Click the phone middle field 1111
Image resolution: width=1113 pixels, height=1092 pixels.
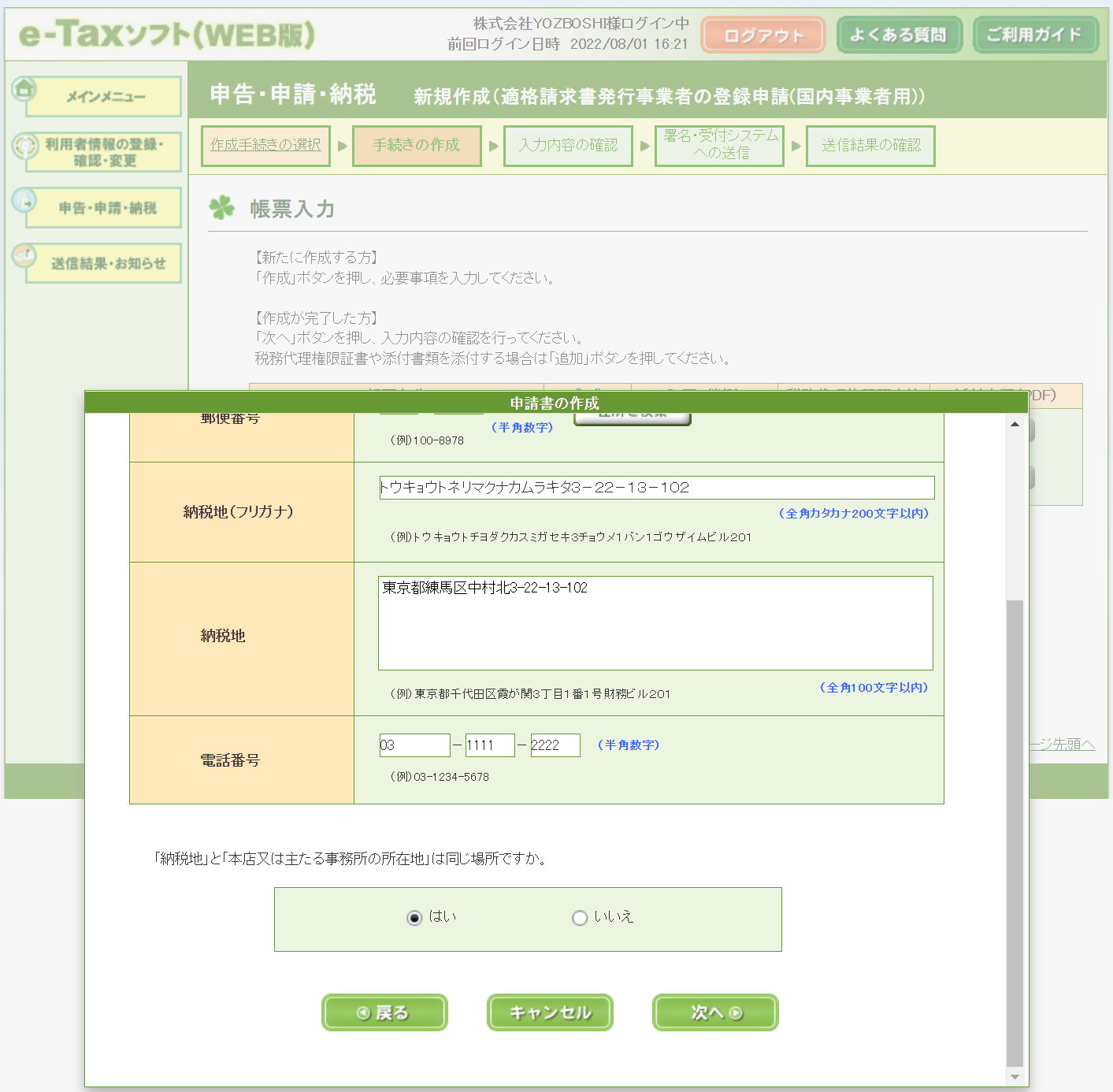click(490, 745)
